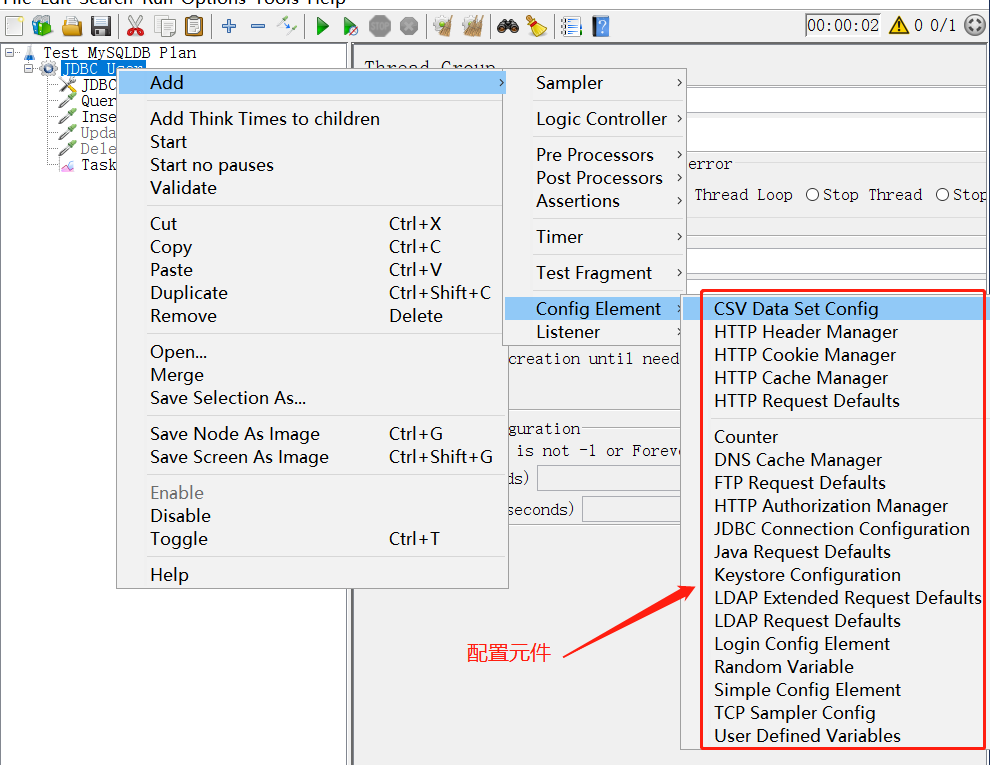Open the Help question mark icon
The height and width of the screenshot is (765, 990).
600,26
